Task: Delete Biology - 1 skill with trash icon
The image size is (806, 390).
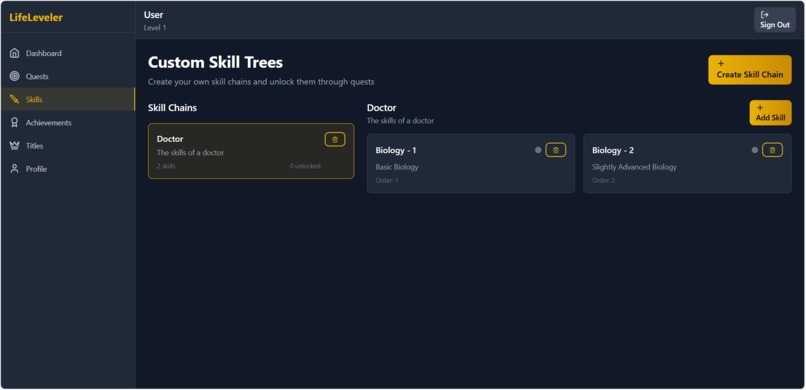Action: [556, 150]
